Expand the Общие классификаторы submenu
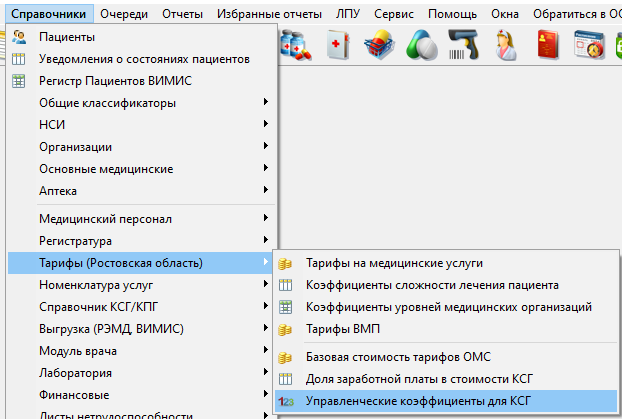The height and width of the screenshot is (419, 622). click(107, 103)
